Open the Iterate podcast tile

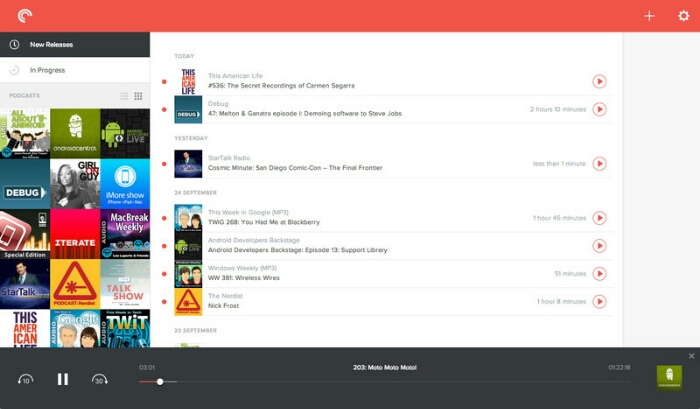click(x=75, y=234)
